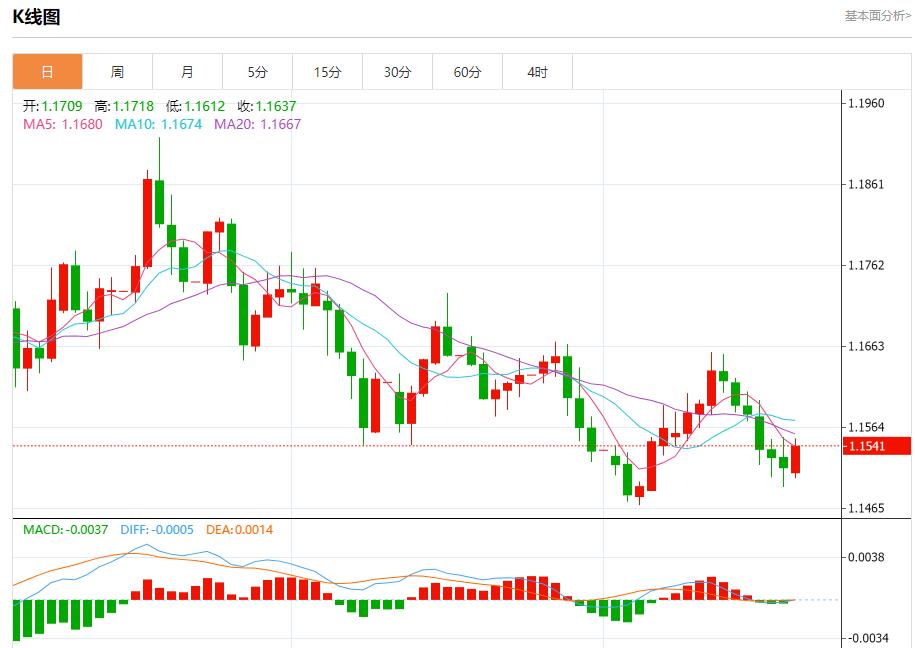Image resolution: width=915 pixels, height=648 pixels.
Task: Switch to the 周 weekly tab
Action: 117,72
